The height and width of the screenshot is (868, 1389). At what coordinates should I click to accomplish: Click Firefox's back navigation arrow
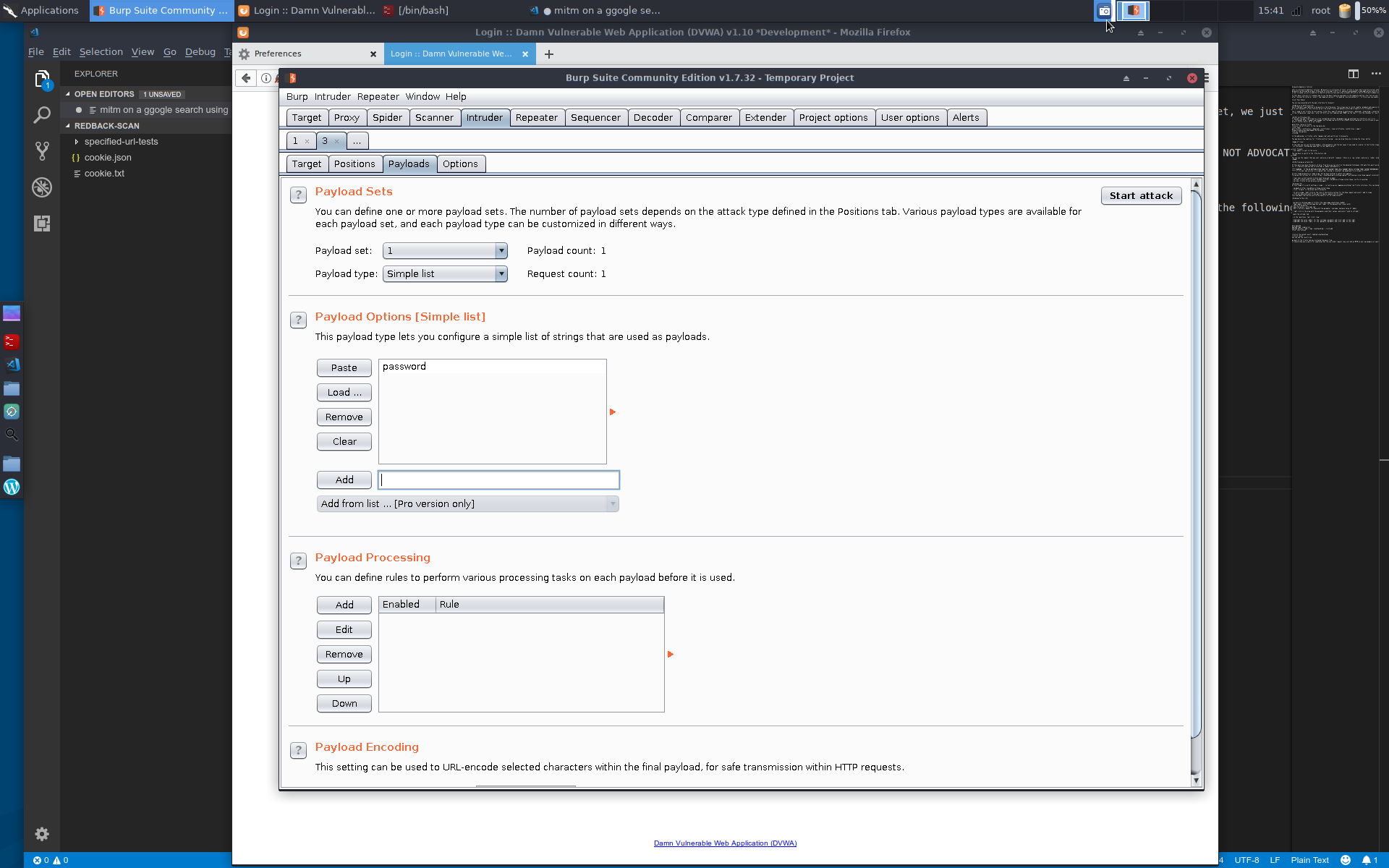click(246, 77)
